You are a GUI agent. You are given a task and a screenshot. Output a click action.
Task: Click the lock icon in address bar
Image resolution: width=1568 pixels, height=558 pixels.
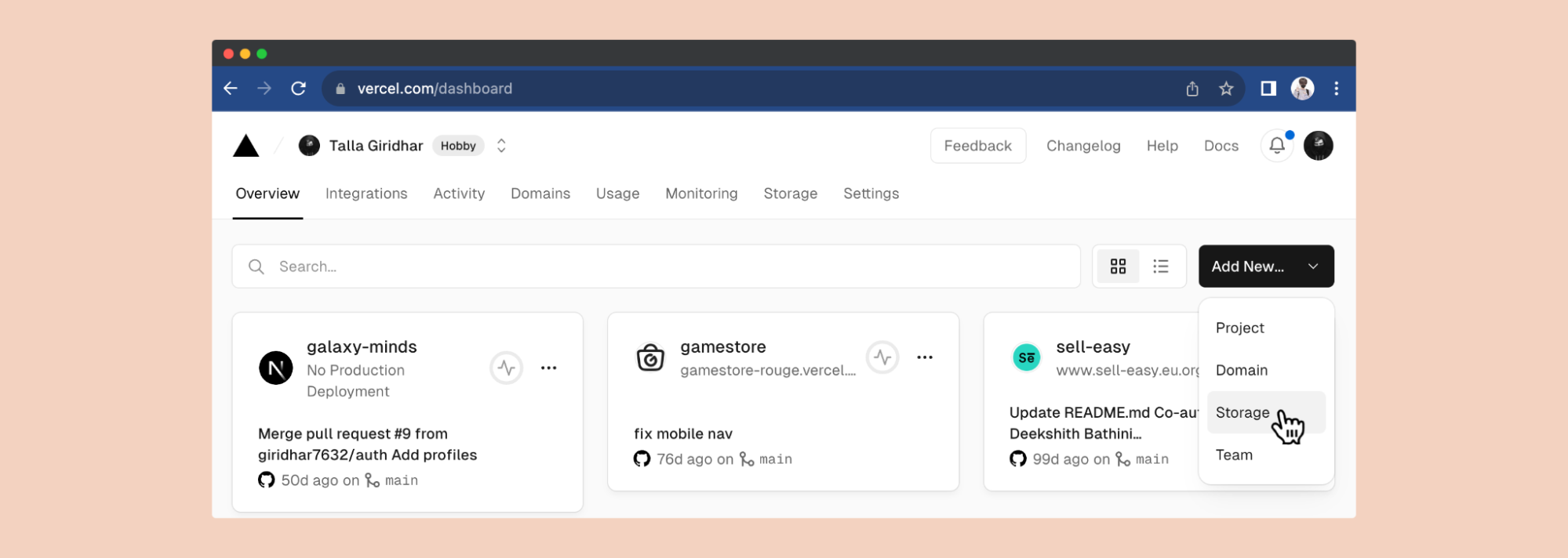pyautogui.click(x=340, y=89)
